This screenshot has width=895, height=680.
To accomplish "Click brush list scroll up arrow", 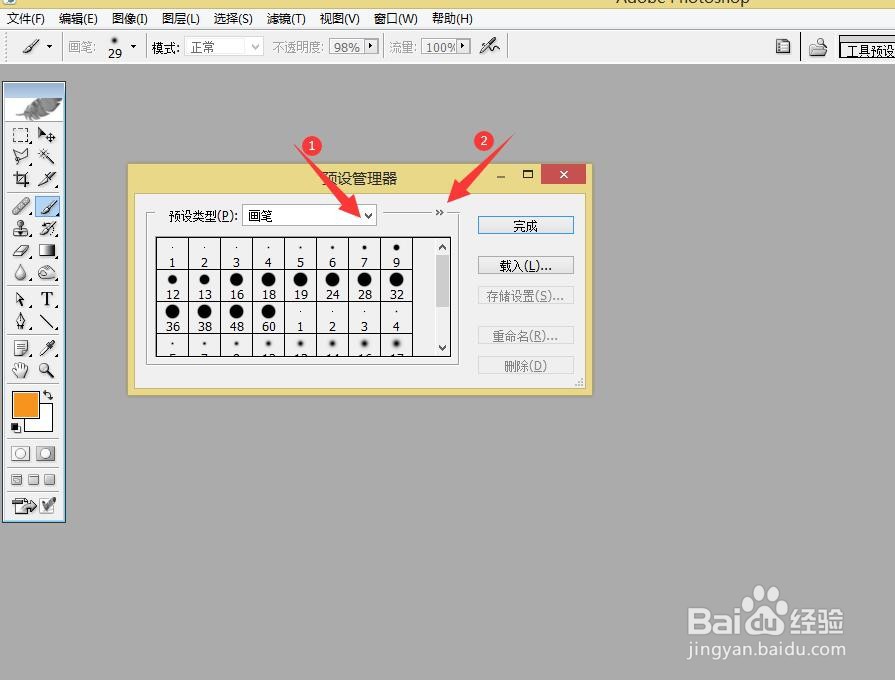I will coord(442,247).
